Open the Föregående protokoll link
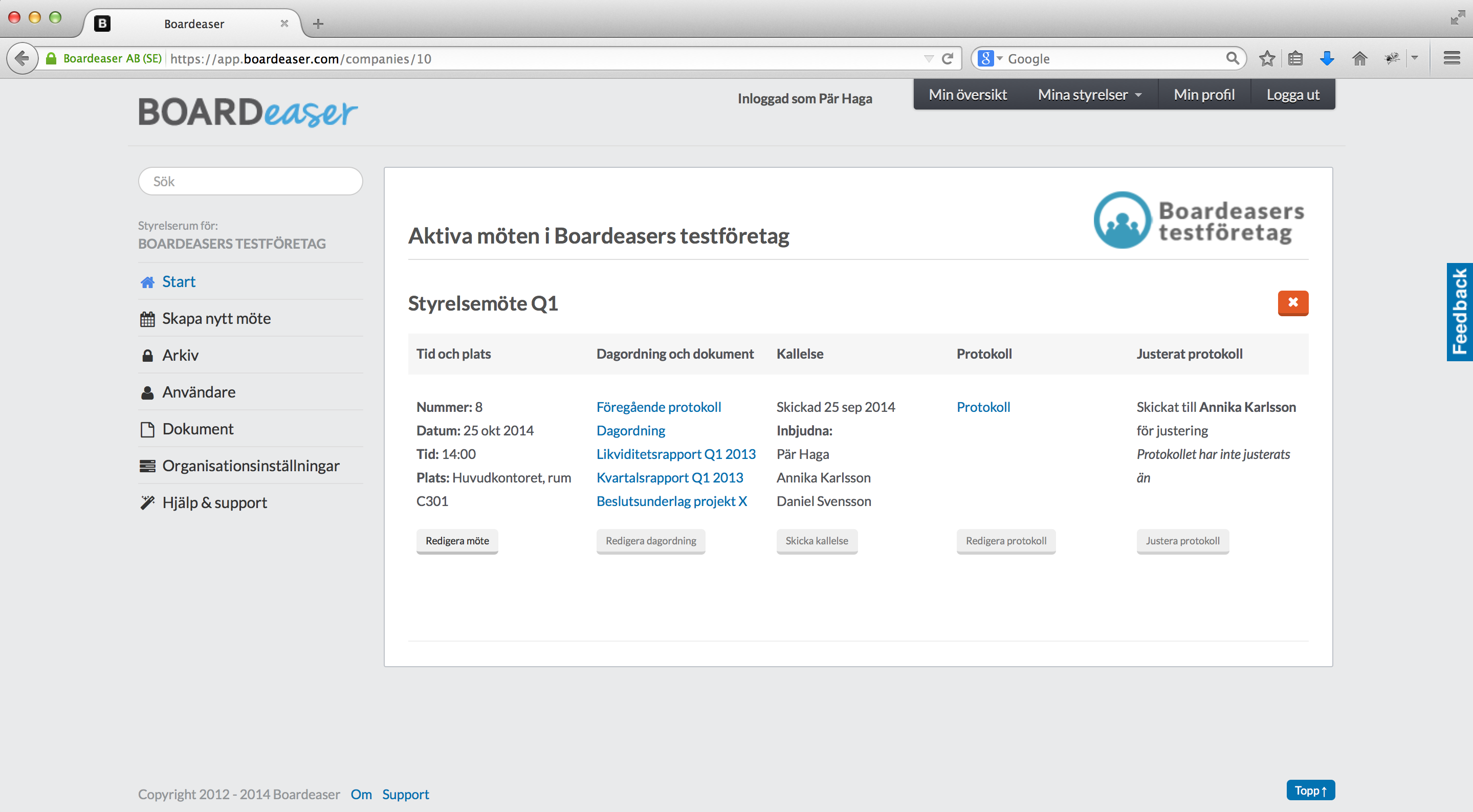 (659, 407)
